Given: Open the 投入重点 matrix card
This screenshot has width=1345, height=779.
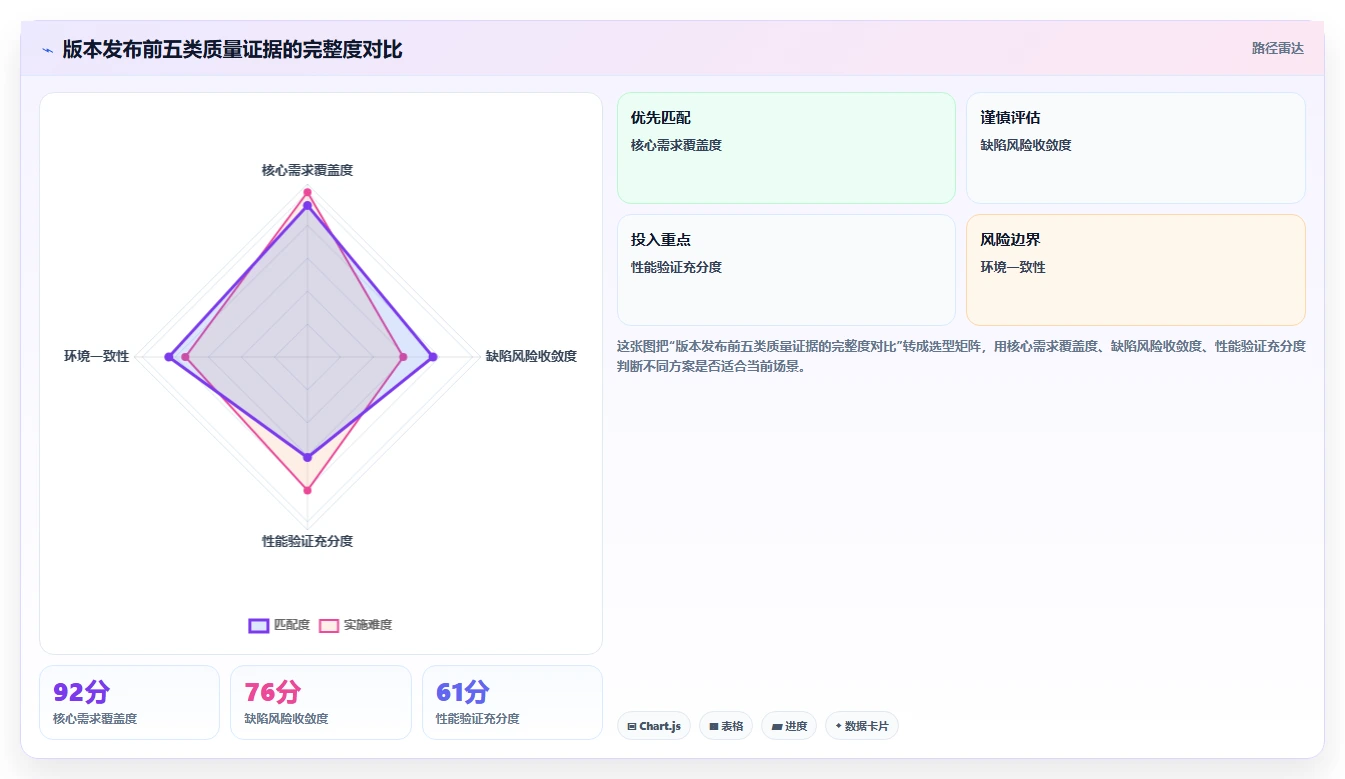Looking at the screenshot, I should [786, 270].
